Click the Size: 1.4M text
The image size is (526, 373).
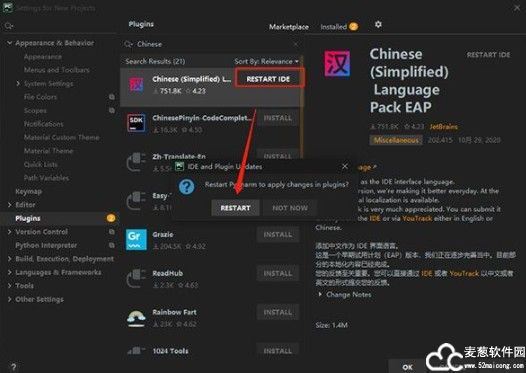(x=331, y=325)
